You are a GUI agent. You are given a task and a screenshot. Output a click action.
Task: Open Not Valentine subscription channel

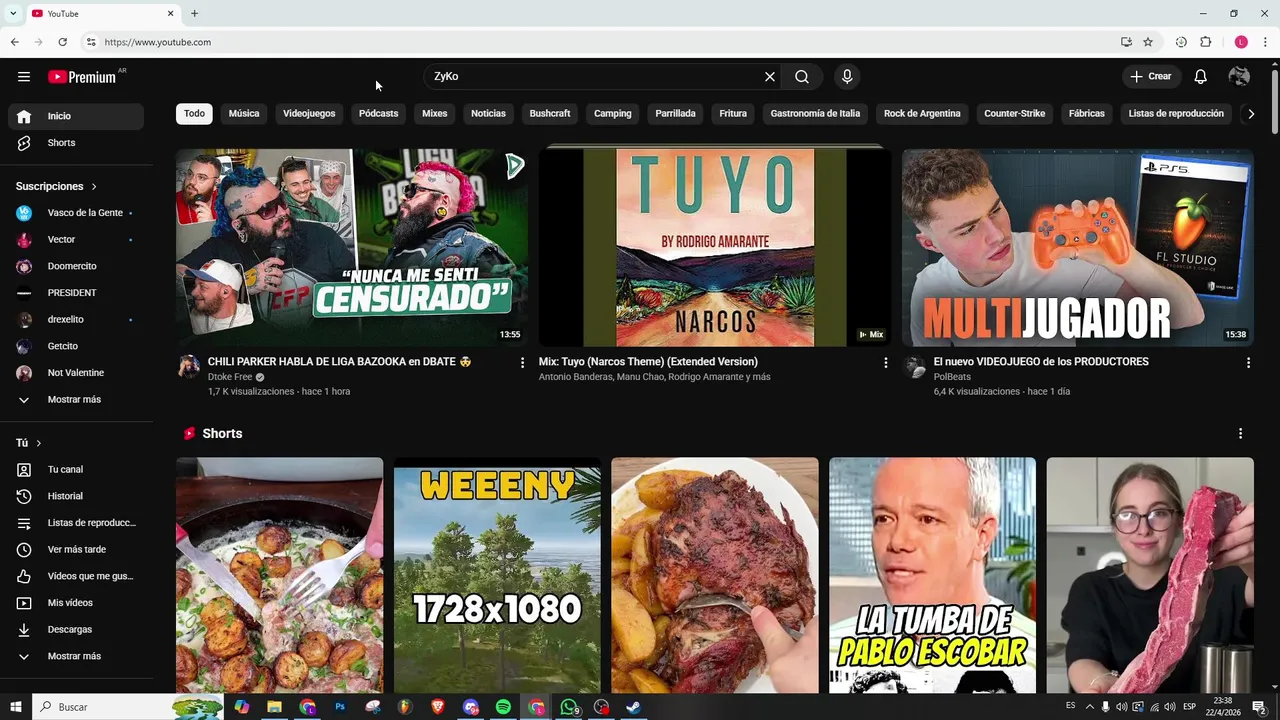tap(76, 373)
